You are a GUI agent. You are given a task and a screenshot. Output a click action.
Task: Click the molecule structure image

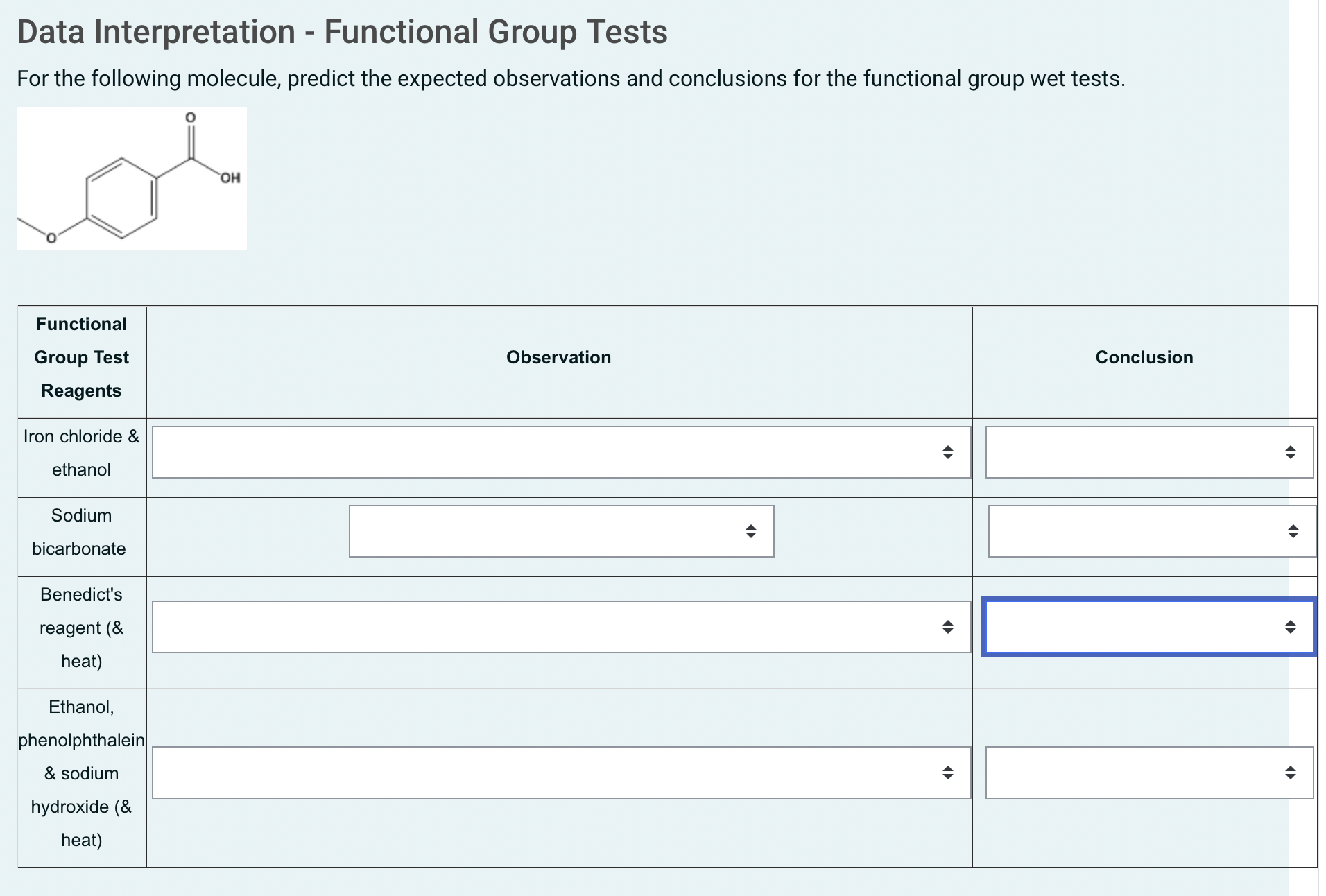(x=131, y=178)
